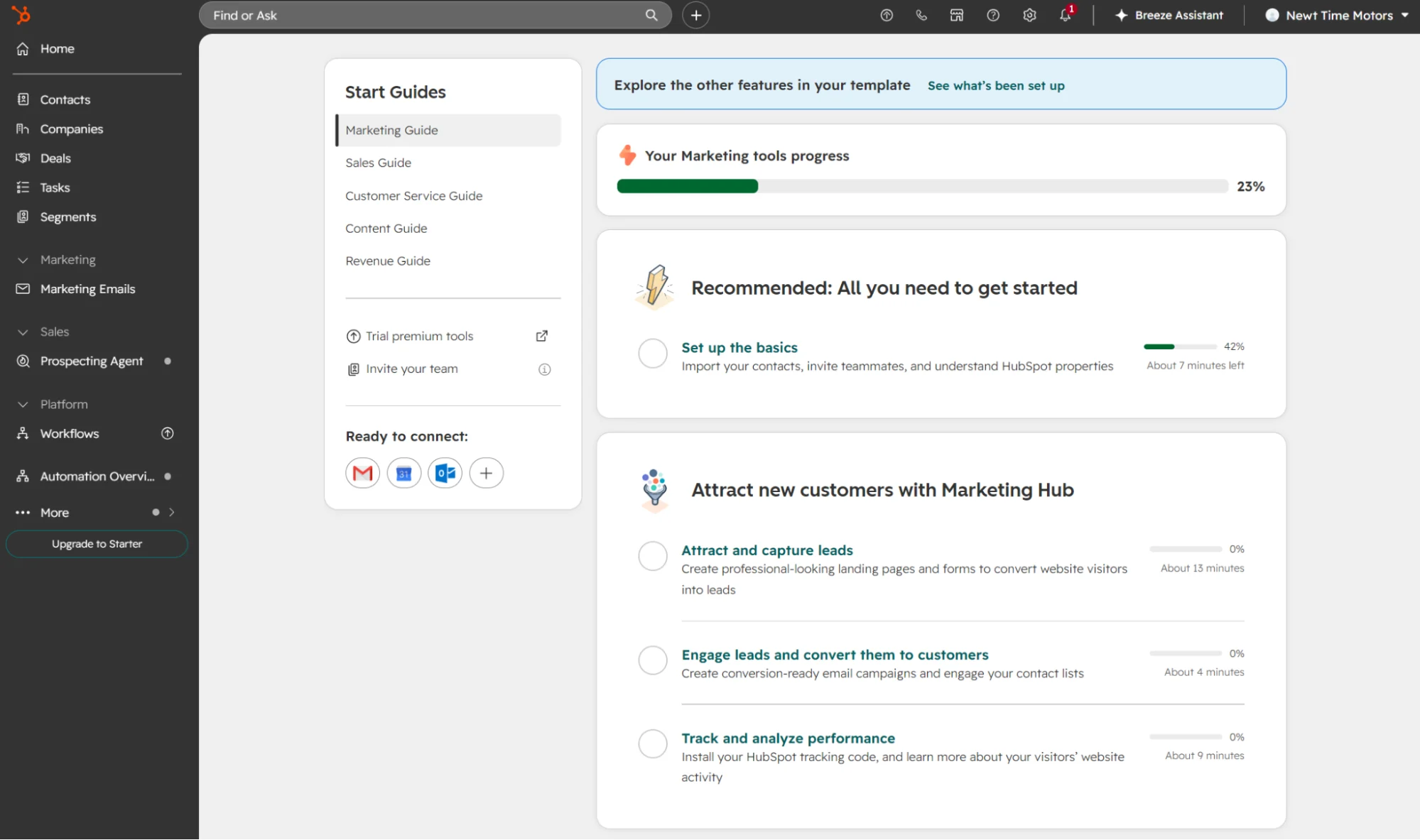Image resolution: width=1420 pixels, height=840 pixels.
Task: Toggle the Engage leads and convert circle
Action: [x=652, y=660]
